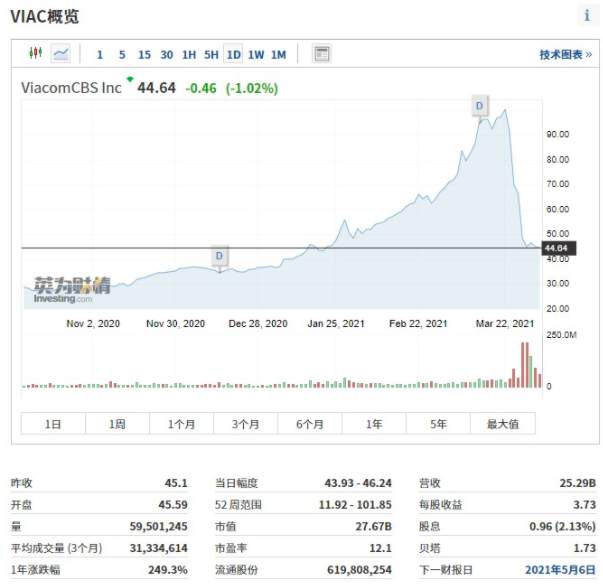603x587 pixels.
Task: Select the 30 minute interval
Action: [x=167, y=55]
